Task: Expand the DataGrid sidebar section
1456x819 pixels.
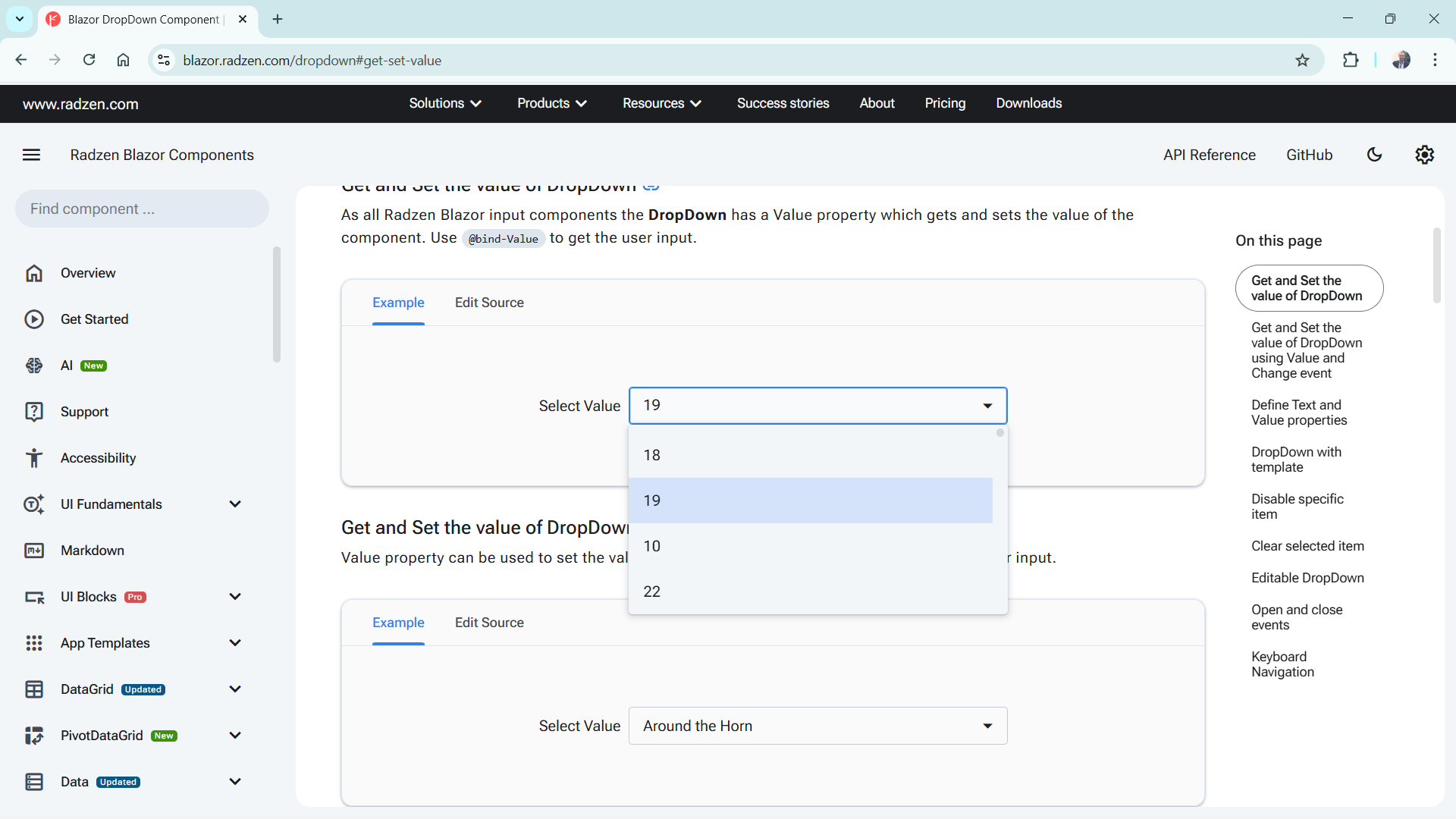Action: pyautogui.click(x=235, y=689)
